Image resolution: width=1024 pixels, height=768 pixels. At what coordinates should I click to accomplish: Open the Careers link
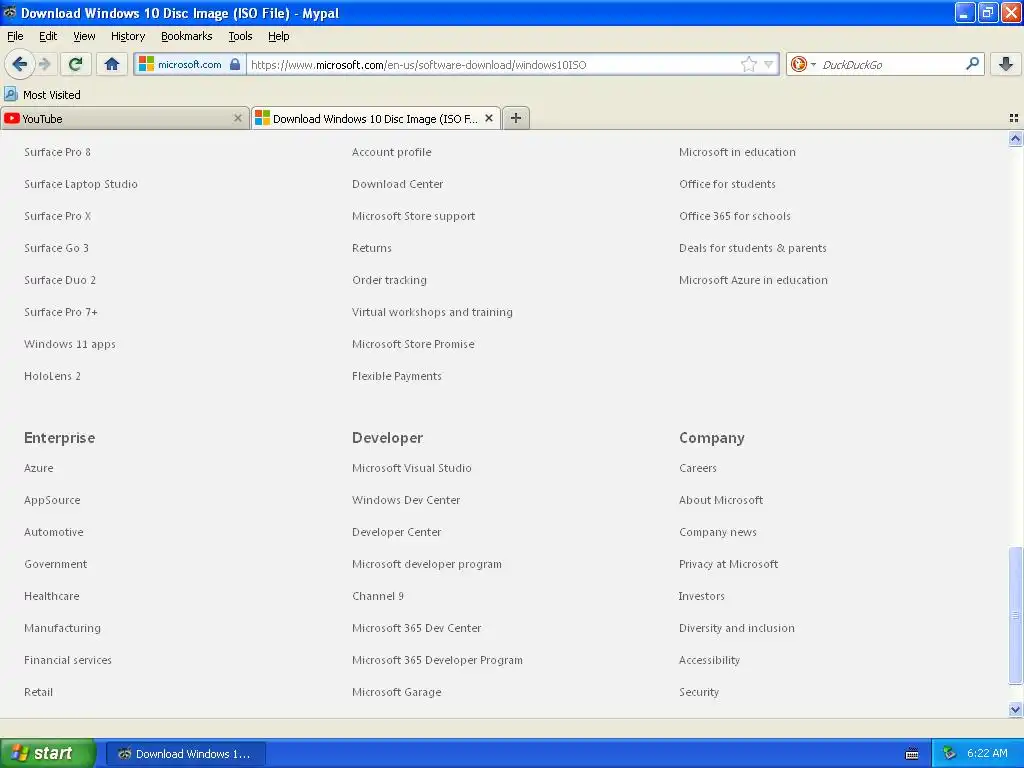(x=698, y=468)
